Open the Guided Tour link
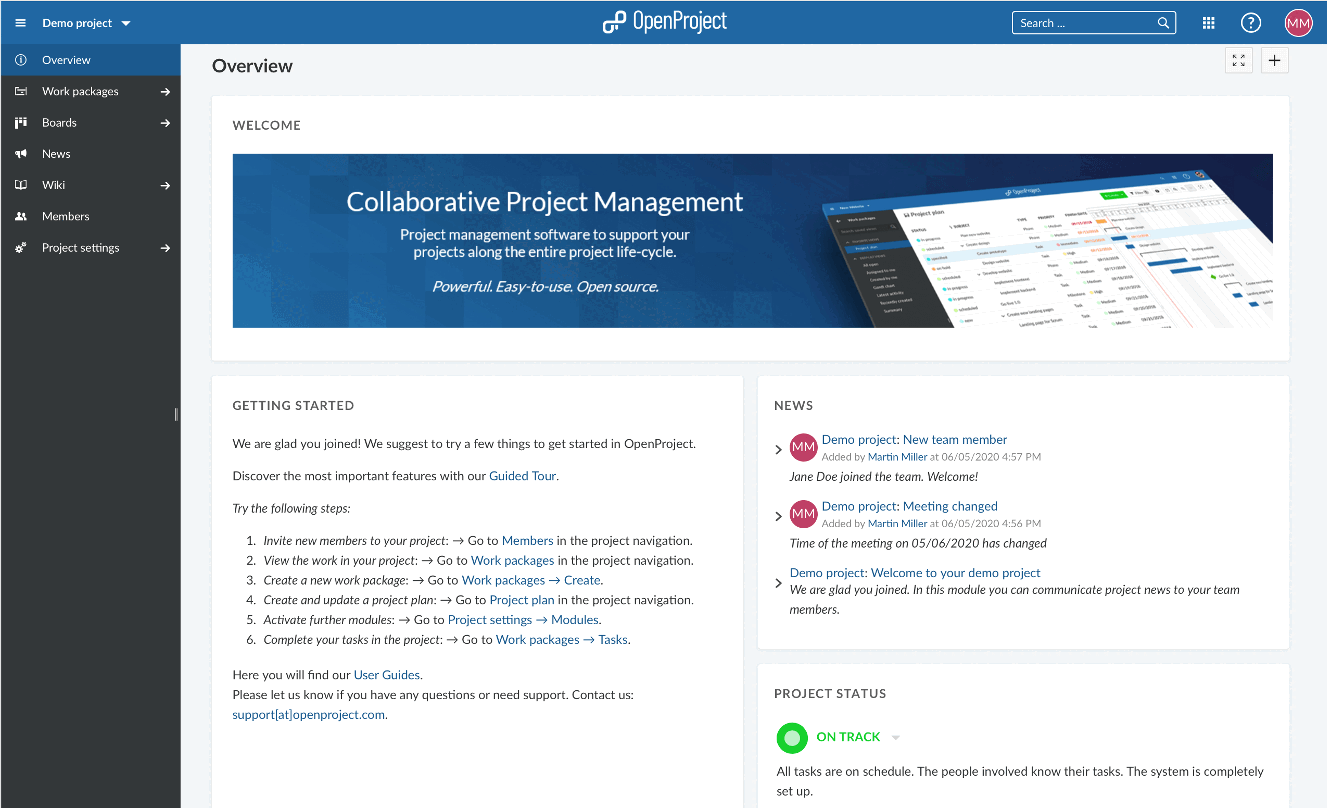 522,475
